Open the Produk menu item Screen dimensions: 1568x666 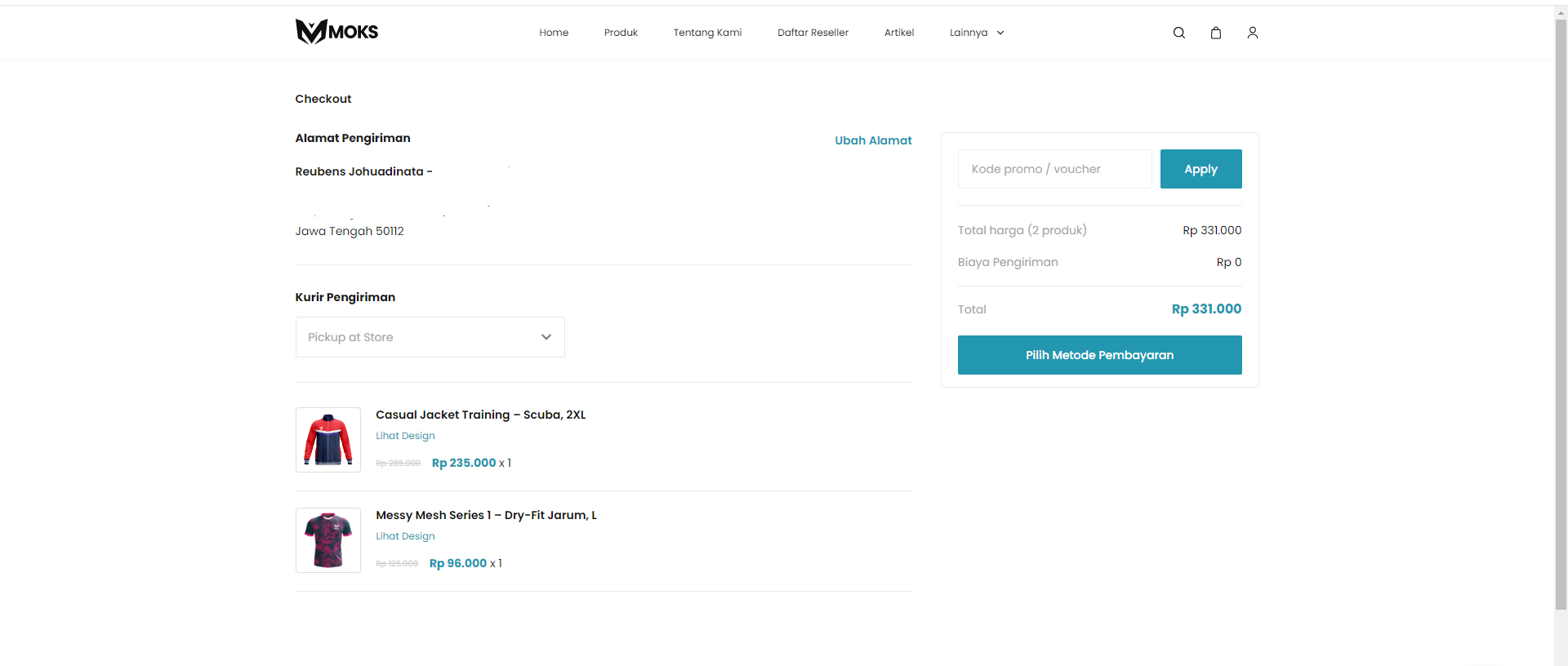pyautogui.click(x=621, y=33)
